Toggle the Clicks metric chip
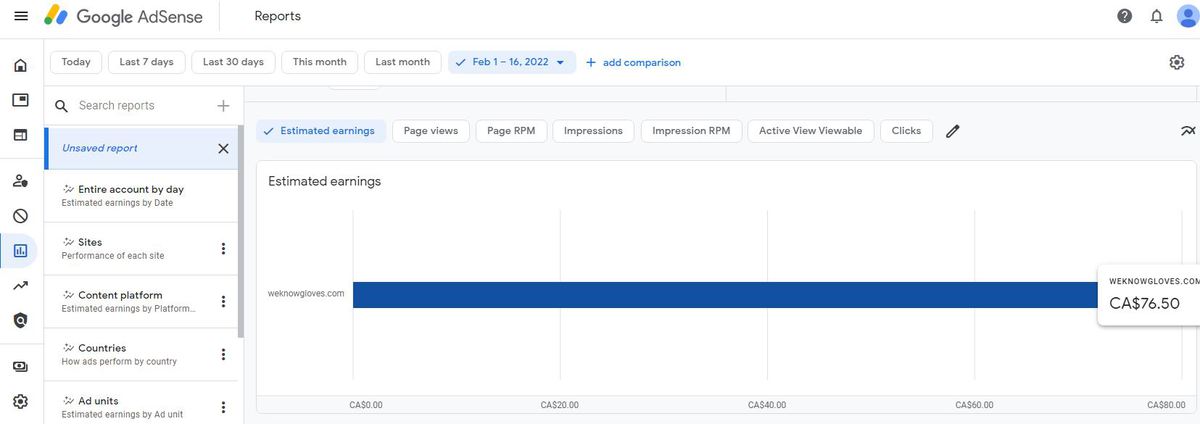Viewport: 1200px width, 424px height. pyautogui.click(x=907, y=131)
